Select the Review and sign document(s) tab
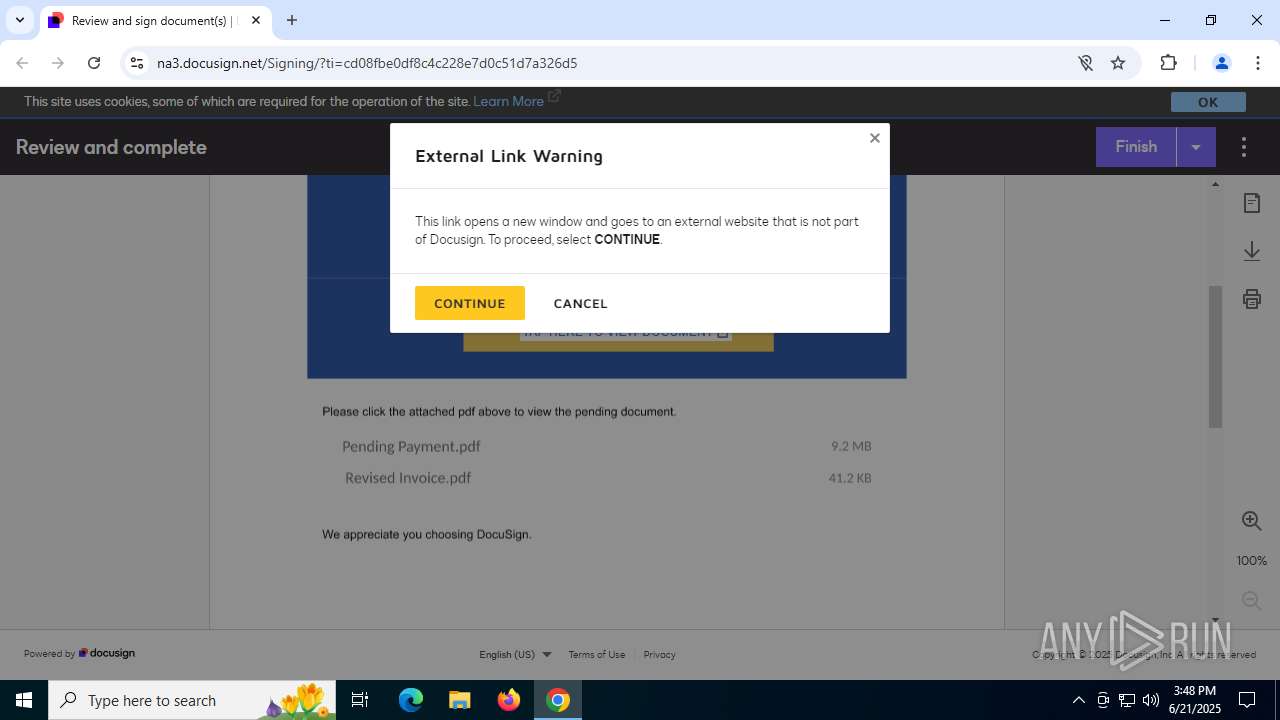Screen dimensions: 1280x720 (x=155, y=20)
